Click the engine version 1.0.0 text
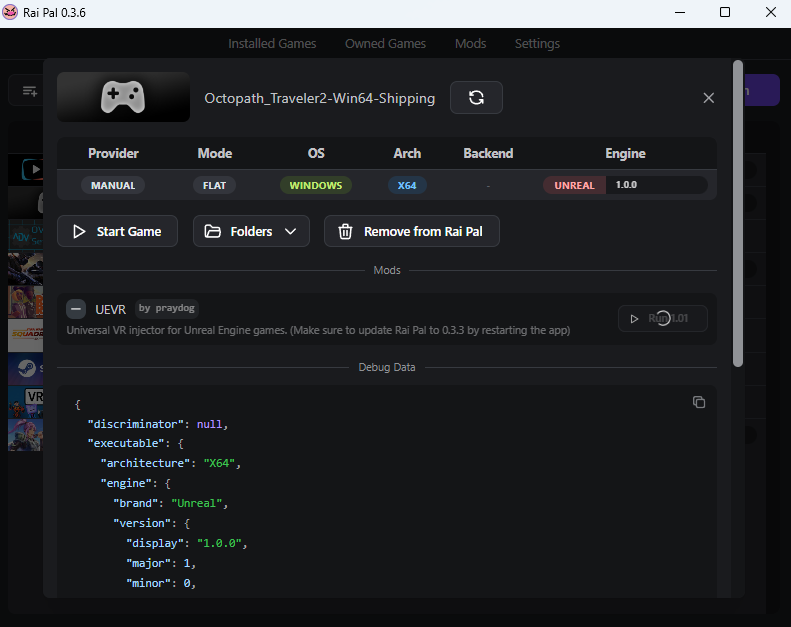Viewport: 791px width, 627px height. pos(626,185)
